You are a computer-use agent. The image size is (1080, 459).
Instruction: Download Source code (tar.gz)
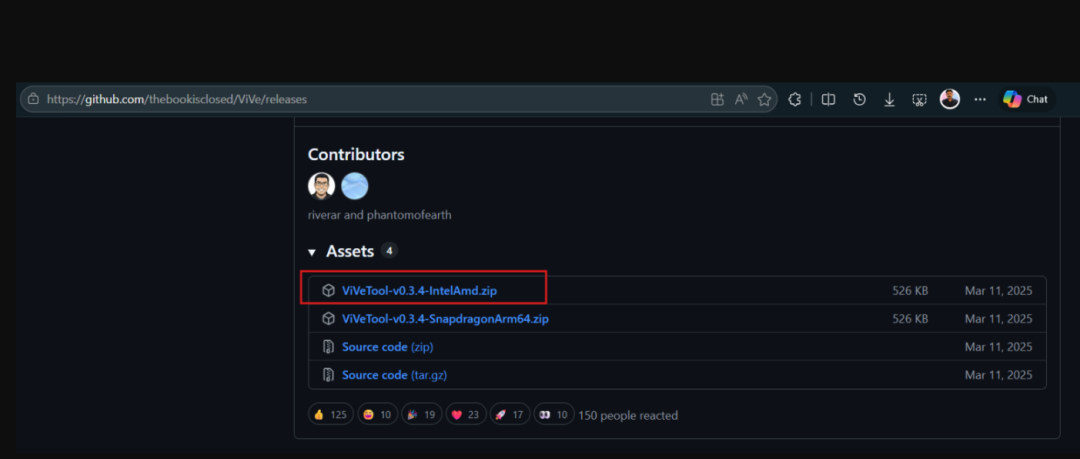395,375
